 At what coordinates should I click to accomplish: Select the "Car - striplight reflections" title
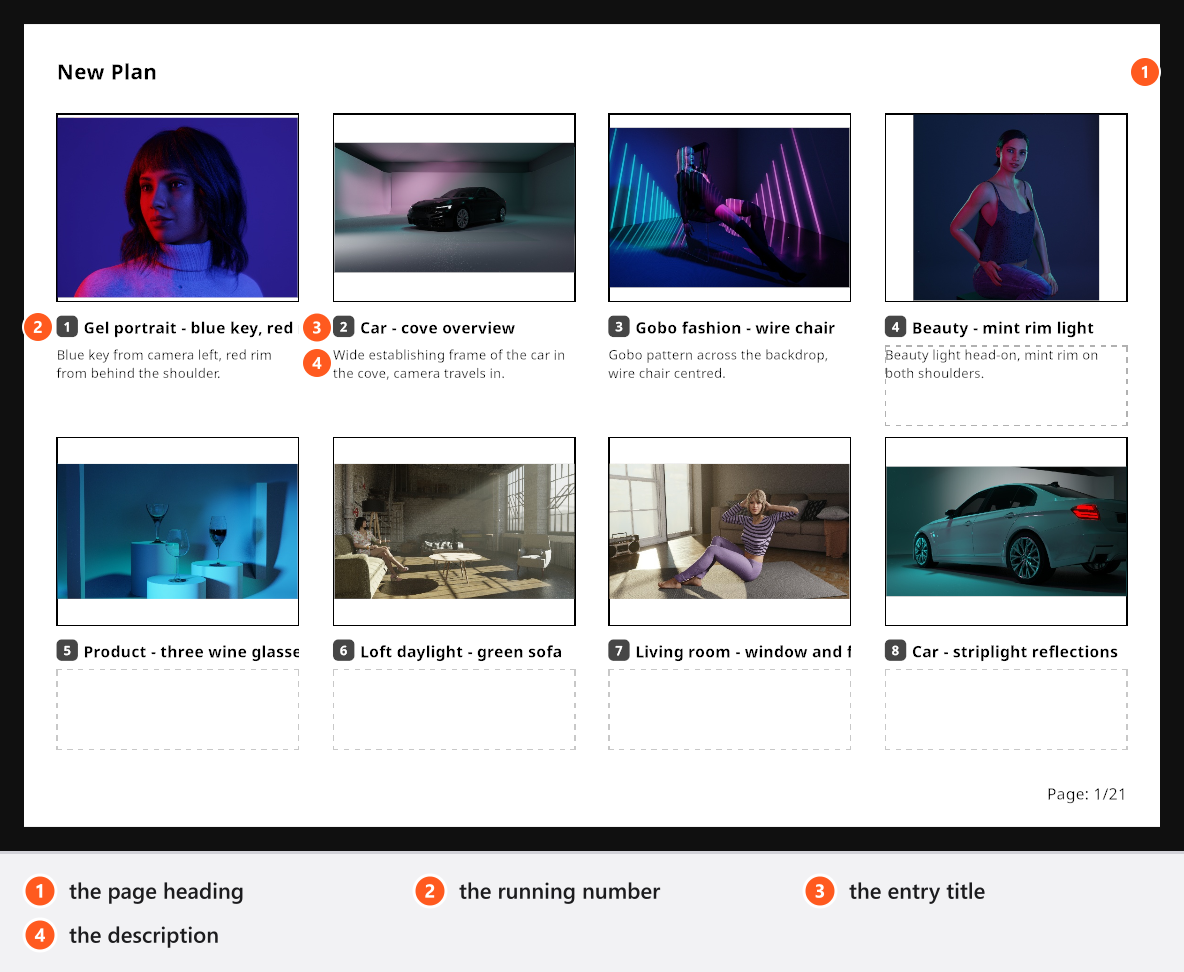pyautogui.click(x=1015, y=652)
